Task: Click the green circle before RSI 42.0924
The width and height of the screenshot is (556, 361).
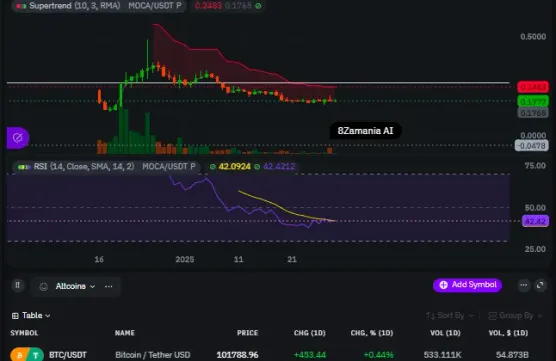Action: 212,167
